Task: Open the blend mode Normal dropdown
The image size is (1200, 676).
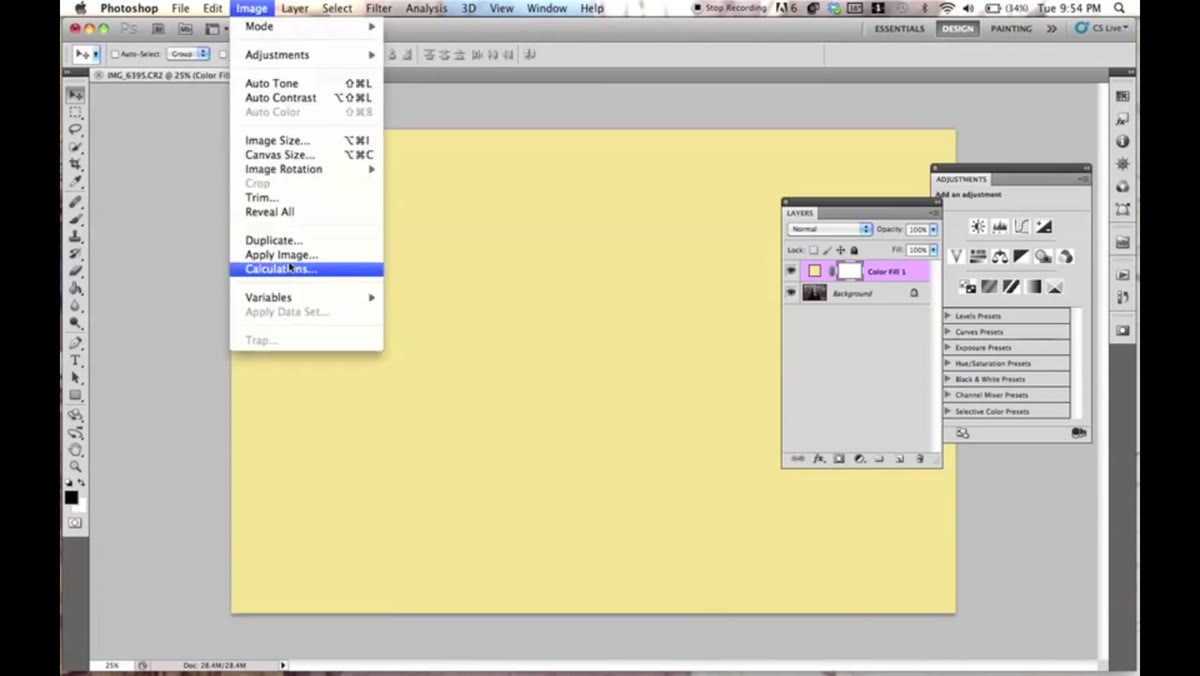Action: tap(829, 229)
